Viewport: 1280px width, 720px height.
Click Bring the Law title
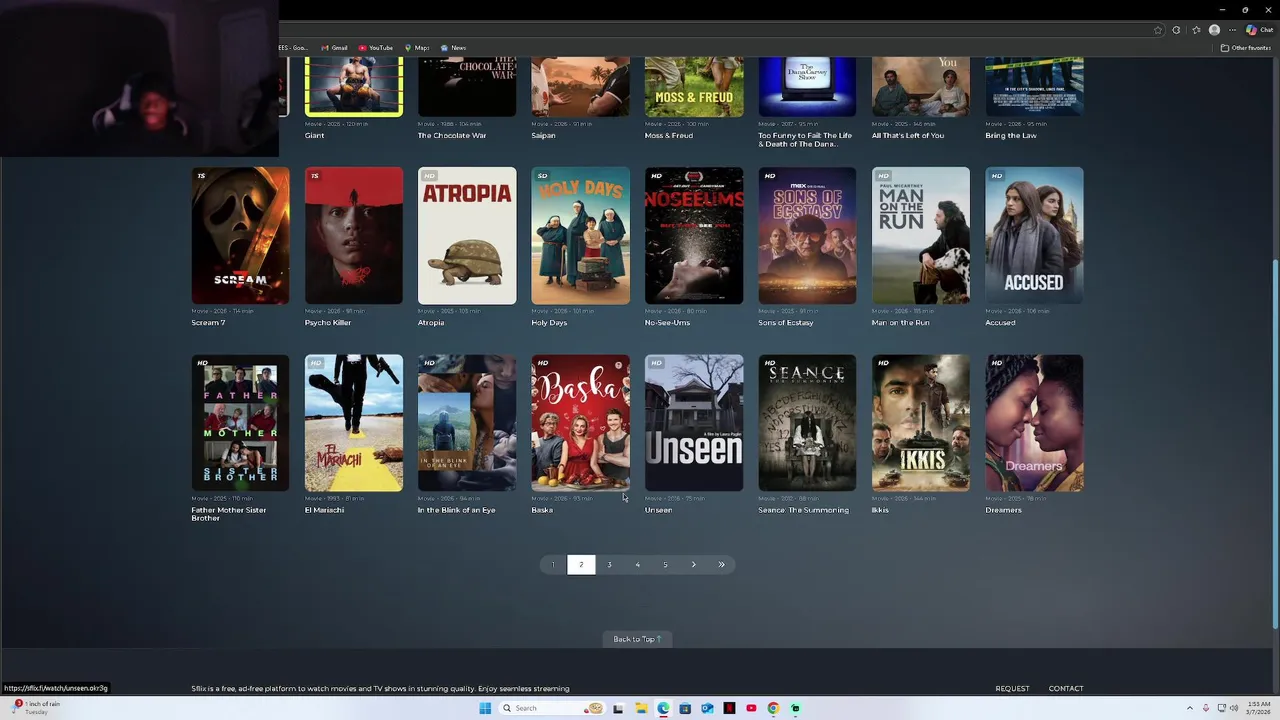[x=1011, y=136]
